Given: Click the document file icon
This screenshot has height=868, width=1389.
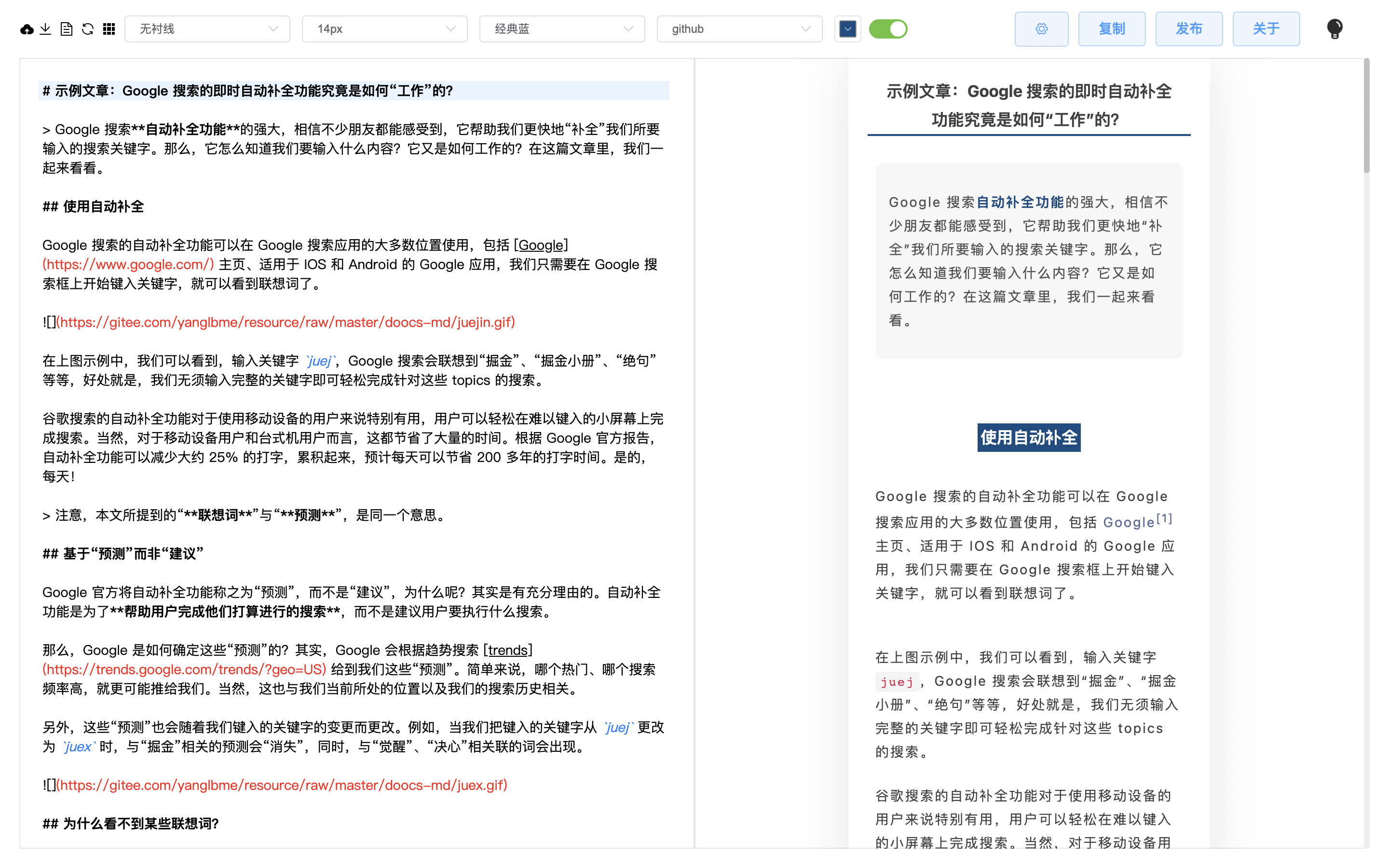Looking at the screenshot, I should (x=67, y=29).
